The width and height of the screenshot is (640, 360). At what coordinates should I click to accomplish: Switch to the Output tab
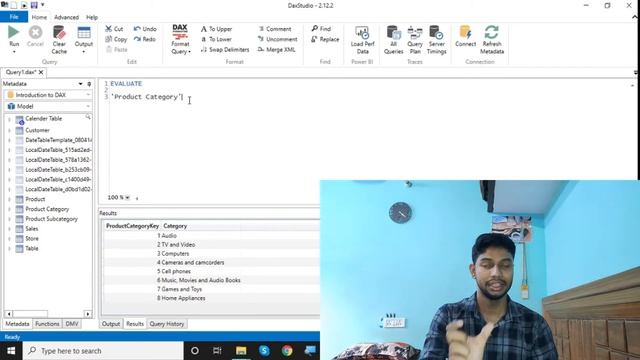(x=111, y=324)
